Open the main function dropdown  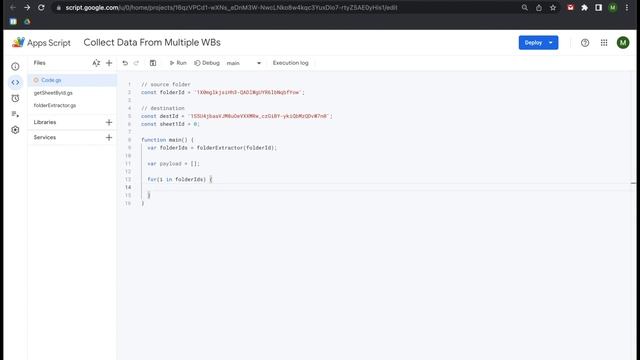click(x=244, y=63)
